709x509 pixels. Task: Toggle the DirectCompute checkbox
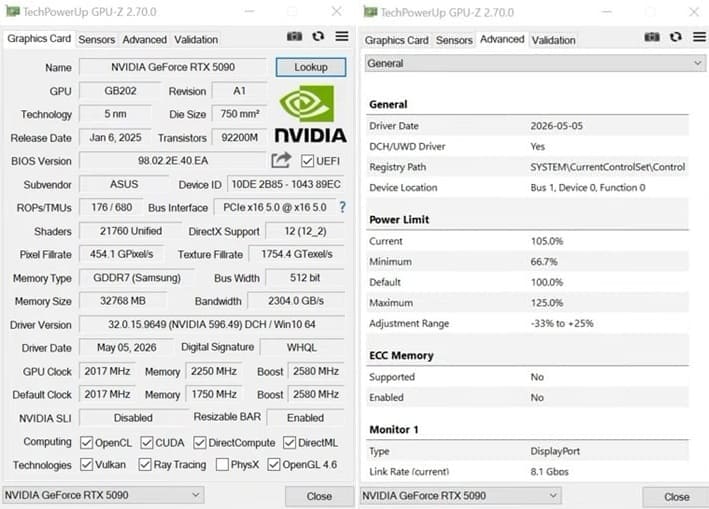[199, 443]
